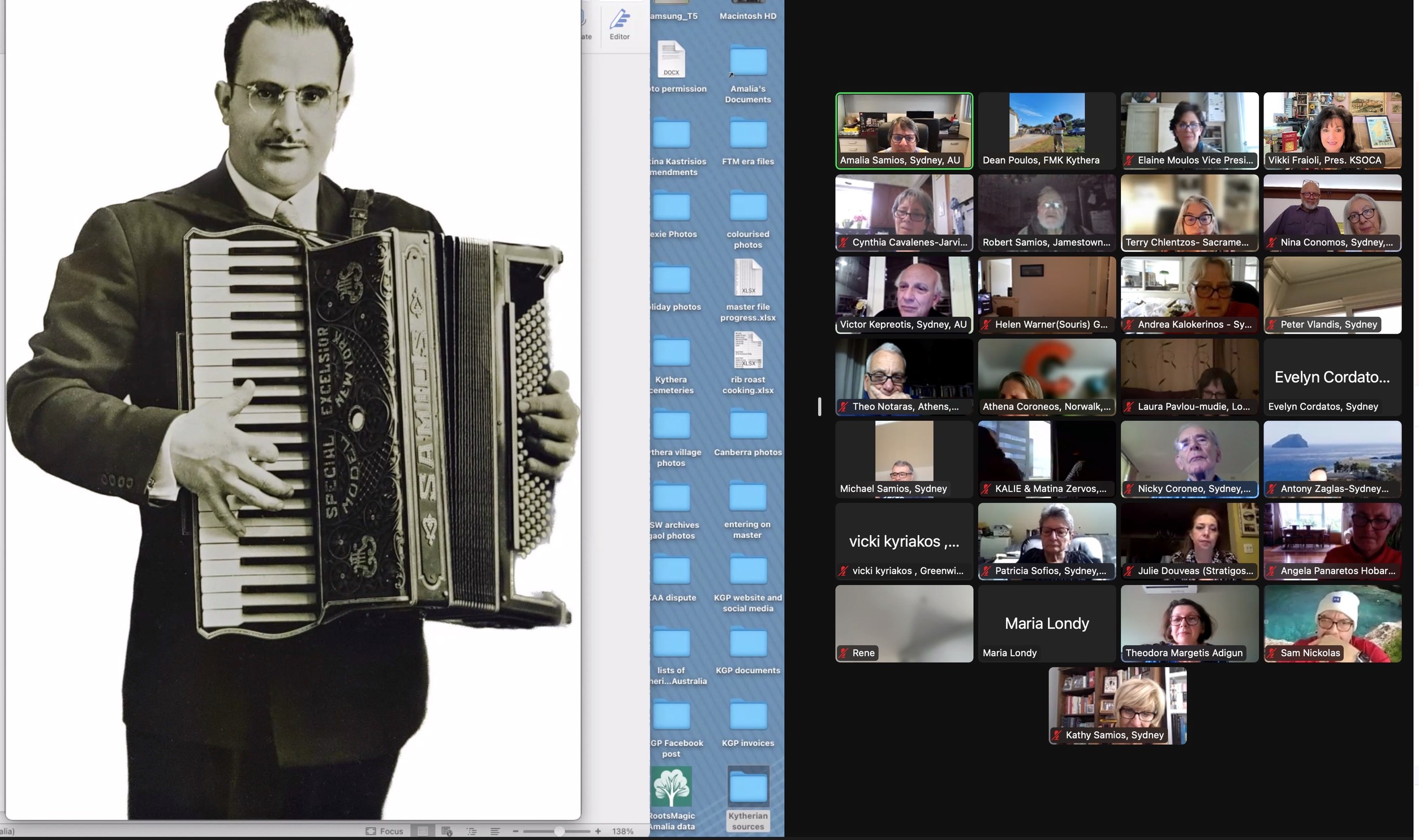Open rib roast cooking.xlsx file

[x=748, y=351]
